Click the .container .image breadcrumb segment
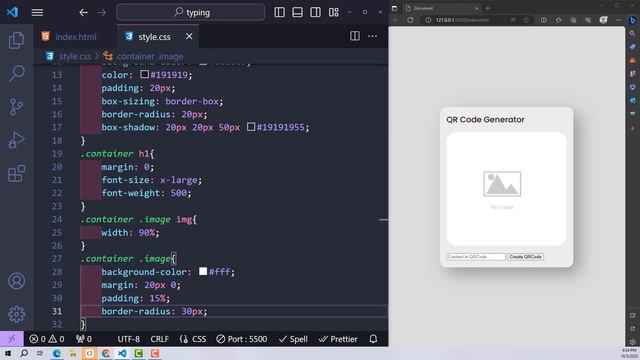This screenshot has height=360, width=640. tap(150, 56)
